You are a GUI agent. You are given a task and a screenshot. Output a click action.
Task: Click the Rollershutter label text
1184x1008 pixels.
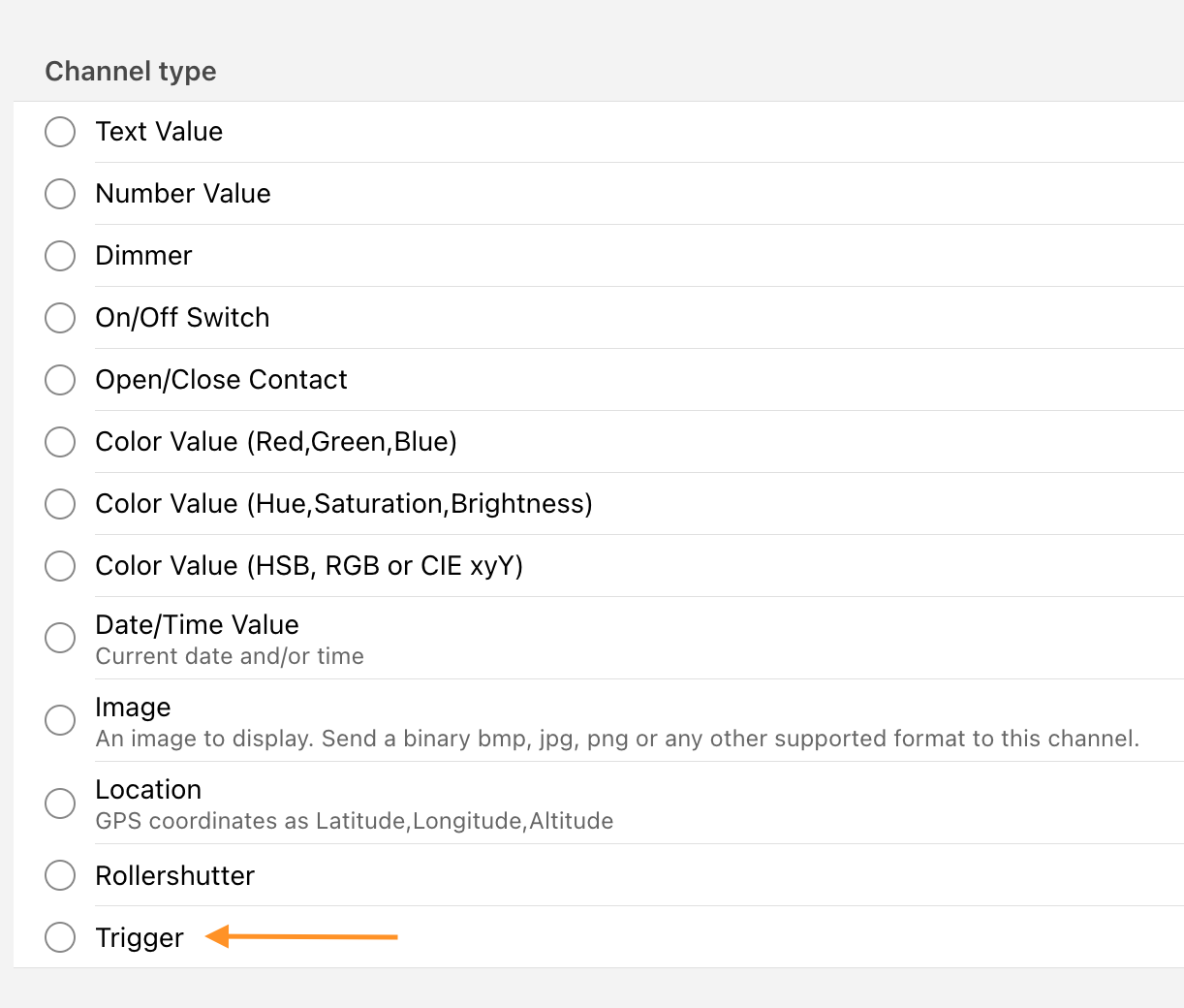point(174,876)
